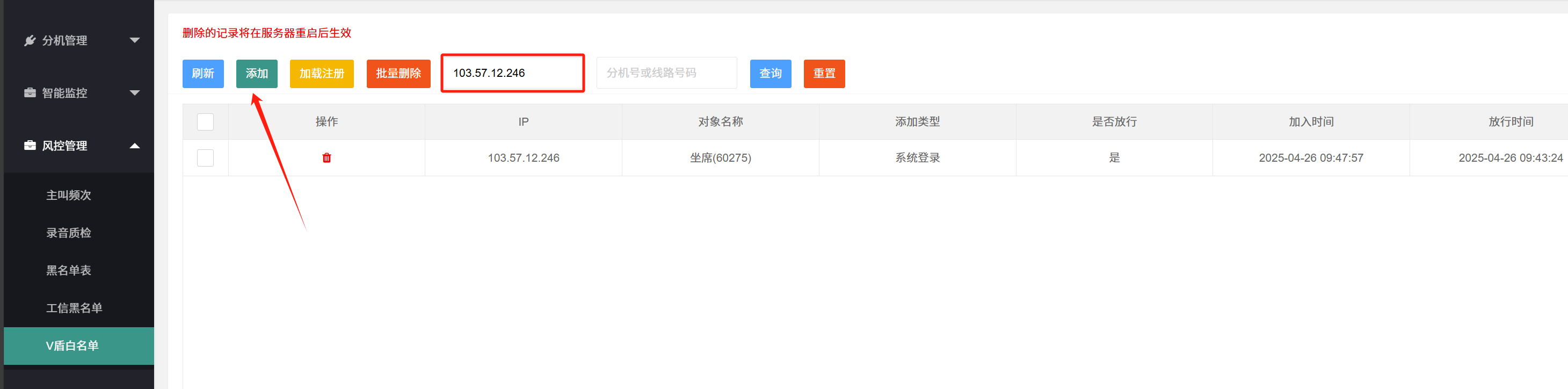
Task: Click the red notice 删除的记录将在服务器重启后生效
Action: tap(266, 33)
